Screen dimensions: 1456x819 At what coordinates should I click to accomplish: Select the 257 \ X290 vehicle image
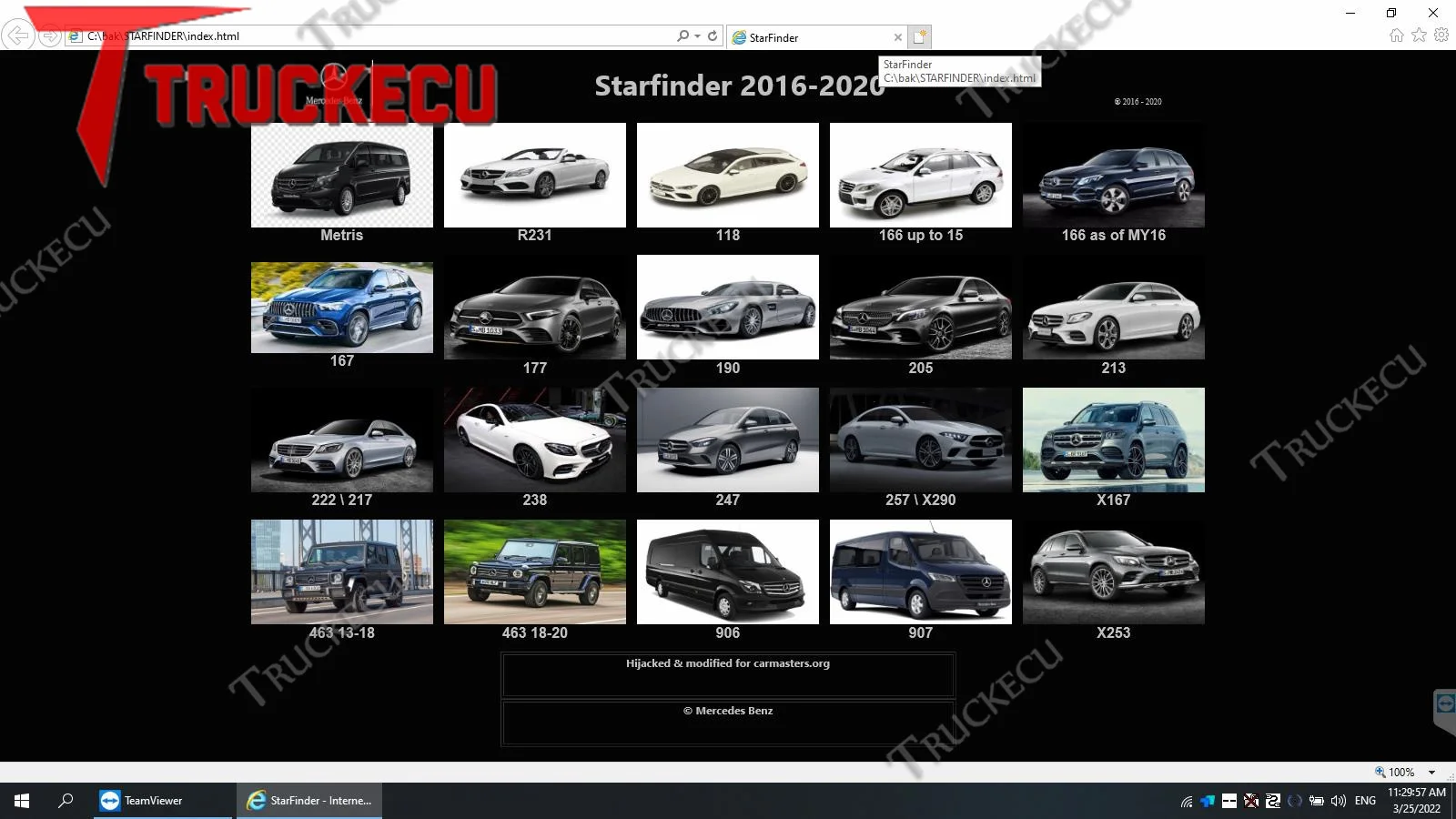coord(921,440)
